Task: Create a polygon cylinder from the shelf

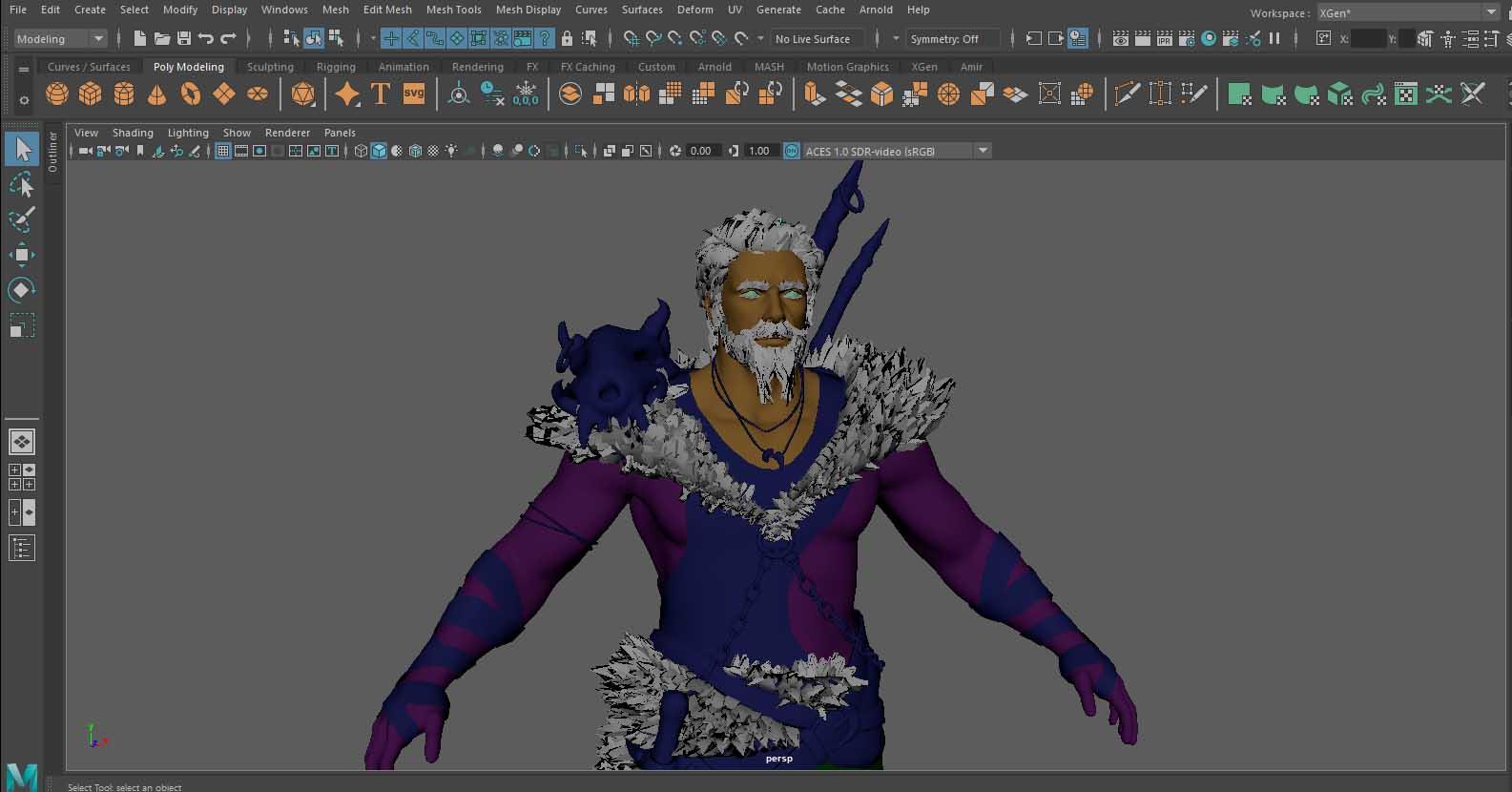Action: pyautogui.click(x=124, y=94)
